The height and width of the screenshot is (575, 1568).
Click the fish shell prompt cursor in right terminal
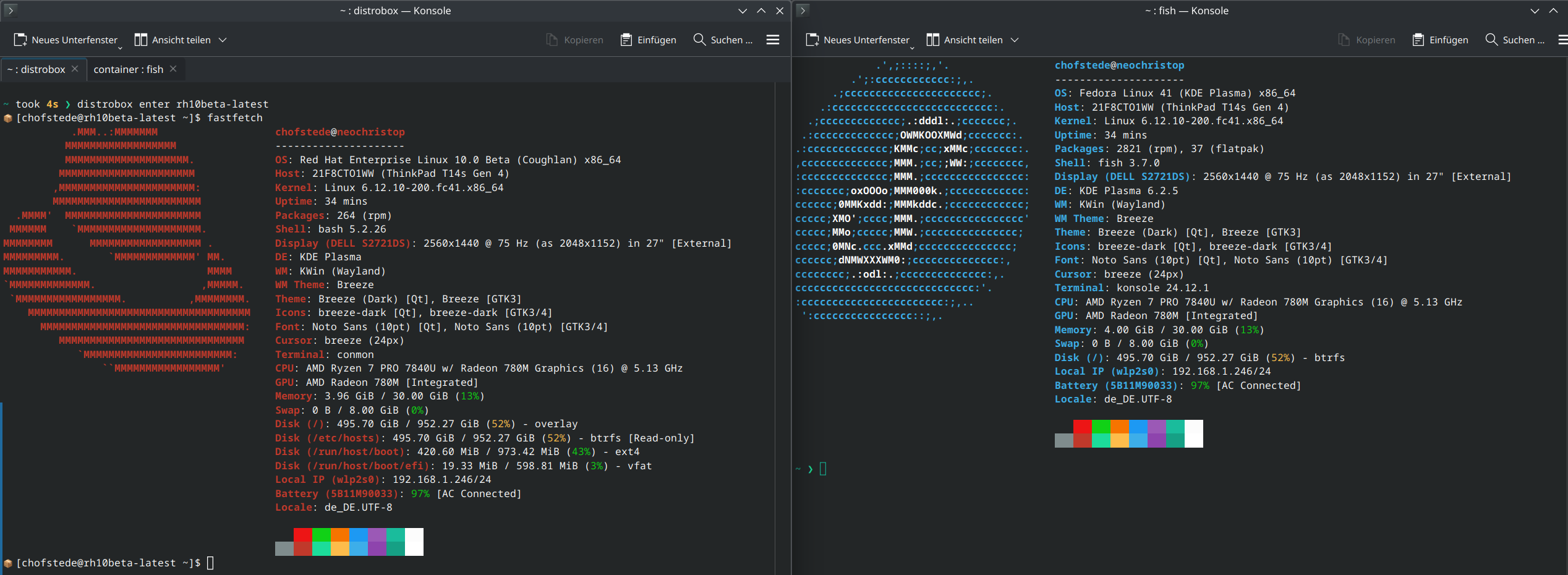(x=823, y=469)
